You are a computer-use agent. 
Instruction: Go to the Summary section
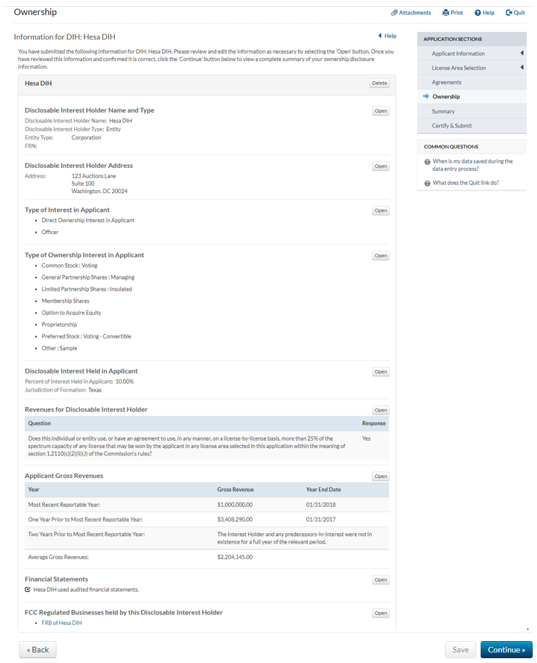[x=443, y=111]
